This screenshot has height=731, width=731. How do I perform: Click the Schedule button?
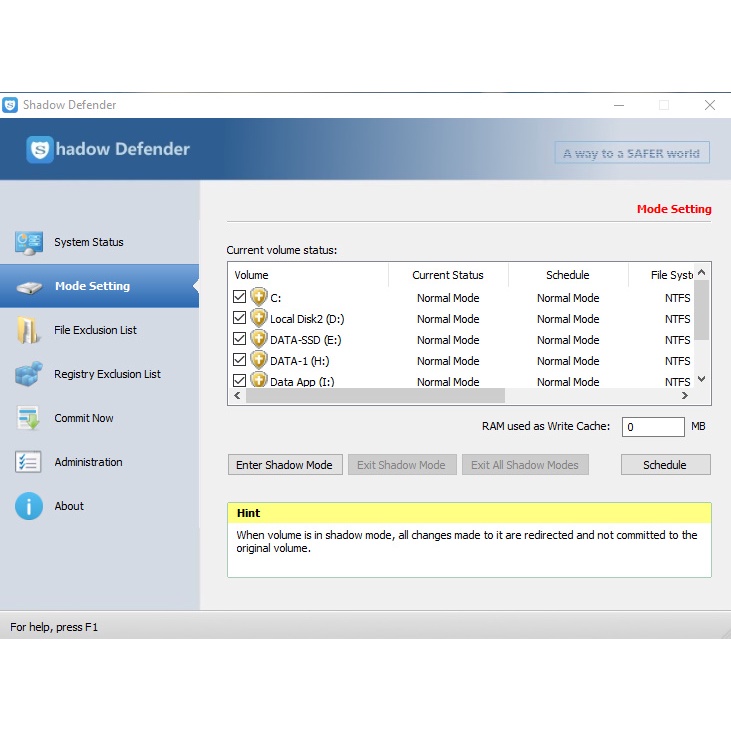(x=665, y=465)
